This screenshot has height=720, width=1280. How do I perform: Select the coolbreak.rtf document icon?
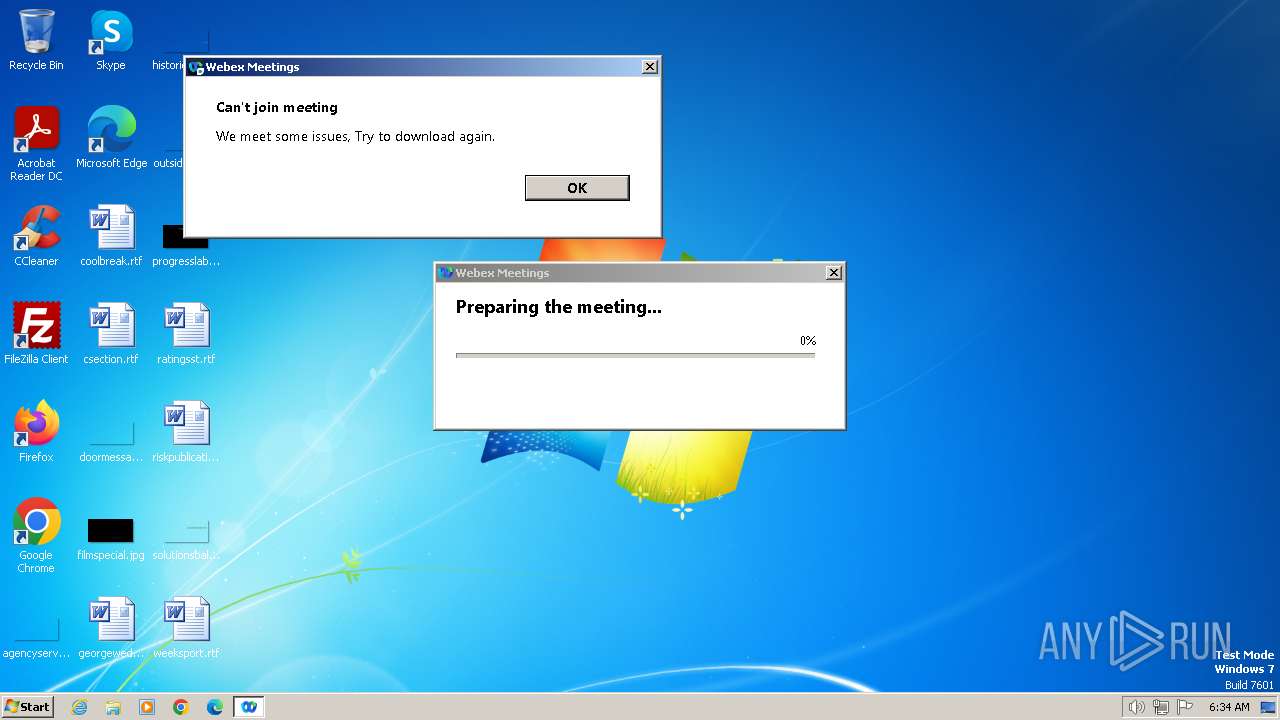pos(111,236)
